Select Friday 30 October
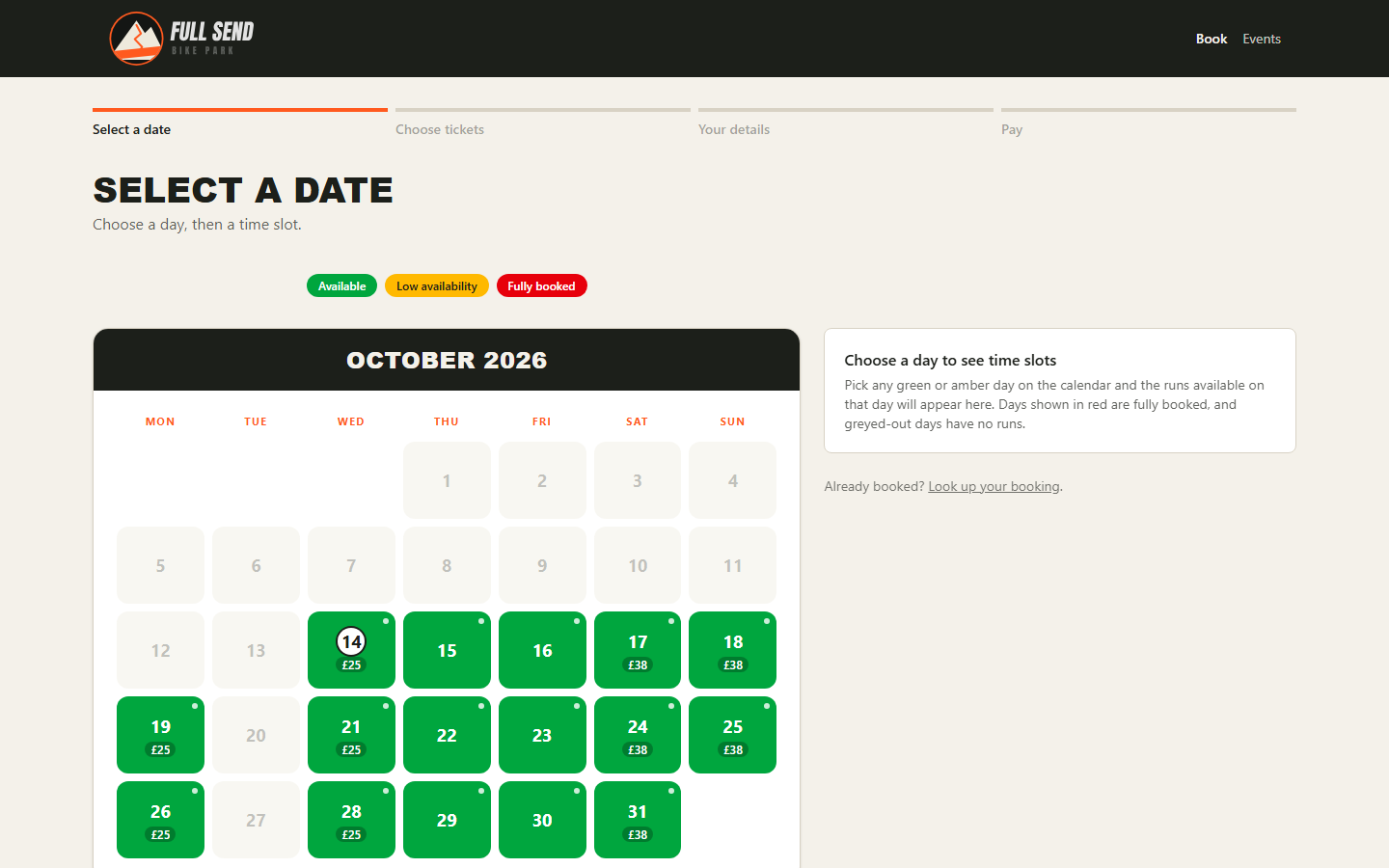The width and height of the screenshot is (1389, 868). coord(542,820)
